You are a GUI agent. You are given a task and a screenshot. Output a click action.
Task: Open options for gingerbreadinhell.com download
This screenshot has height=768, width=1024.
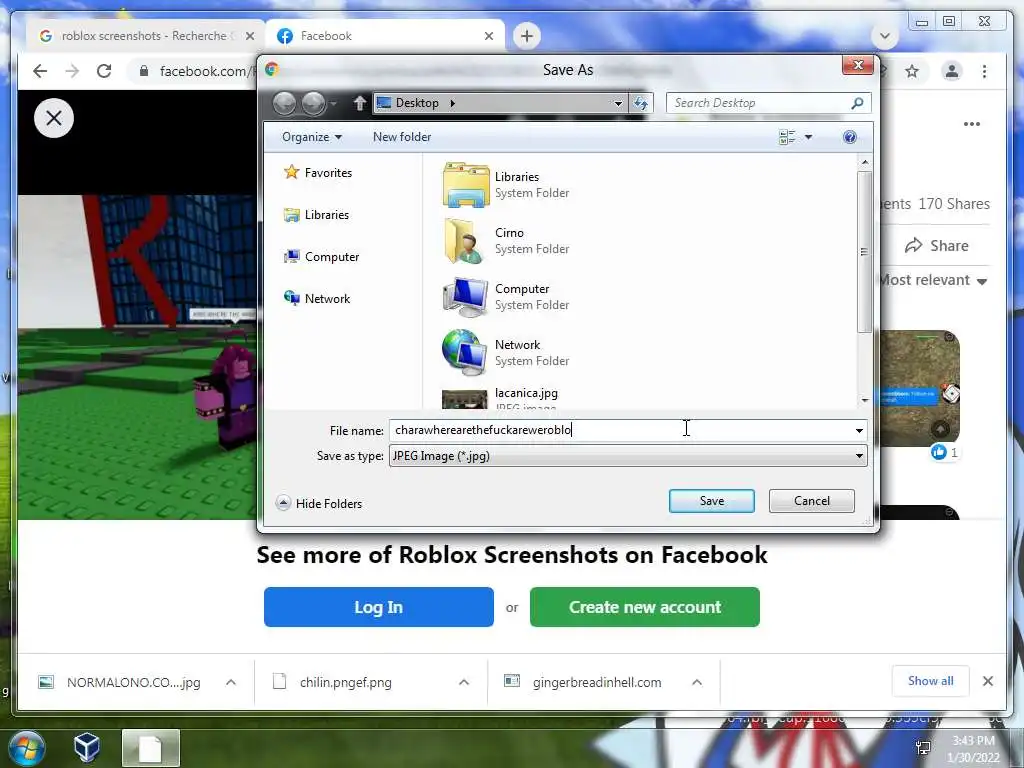tap(697, 682)
